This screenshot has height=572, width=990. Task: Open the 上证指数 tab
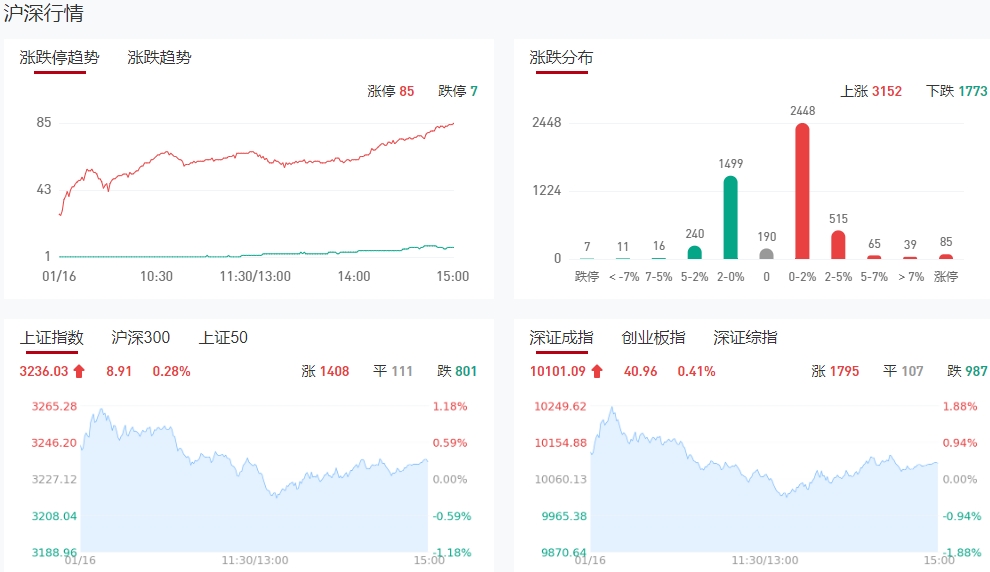52,338
